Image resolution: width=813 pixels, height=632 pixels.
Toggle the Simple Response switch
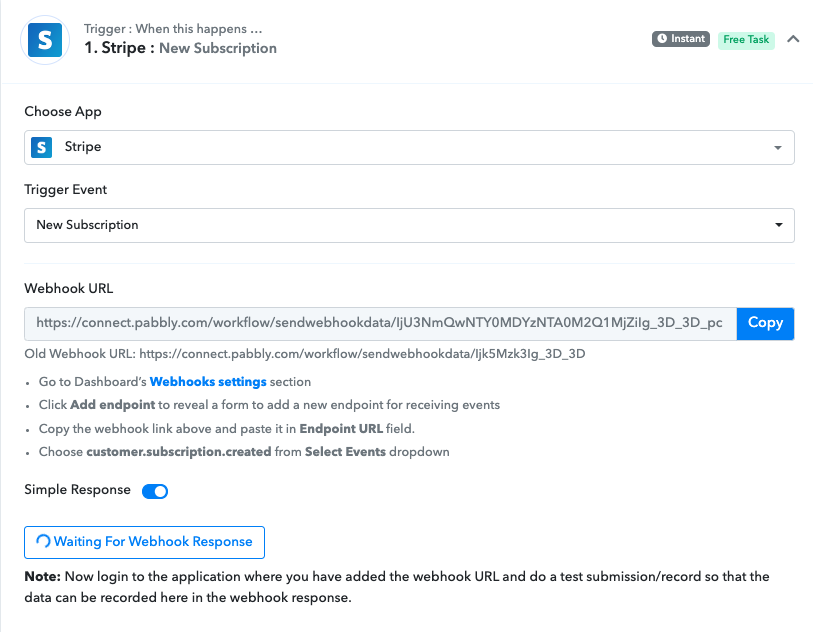point(155,491)
